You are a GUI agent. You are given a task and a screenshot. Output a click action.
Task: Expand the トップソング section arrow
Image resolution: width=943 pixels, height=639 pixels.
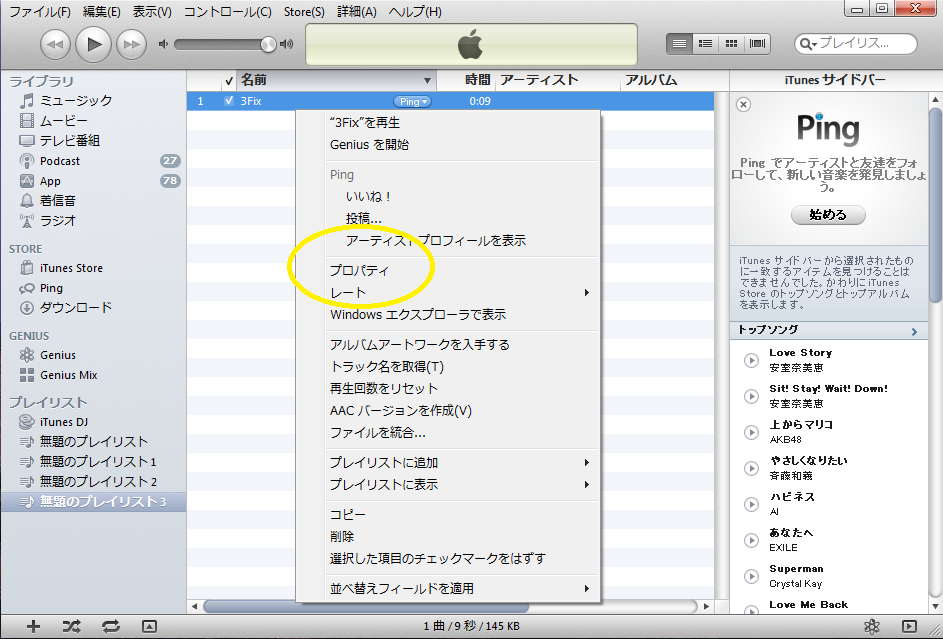point(914,331)
